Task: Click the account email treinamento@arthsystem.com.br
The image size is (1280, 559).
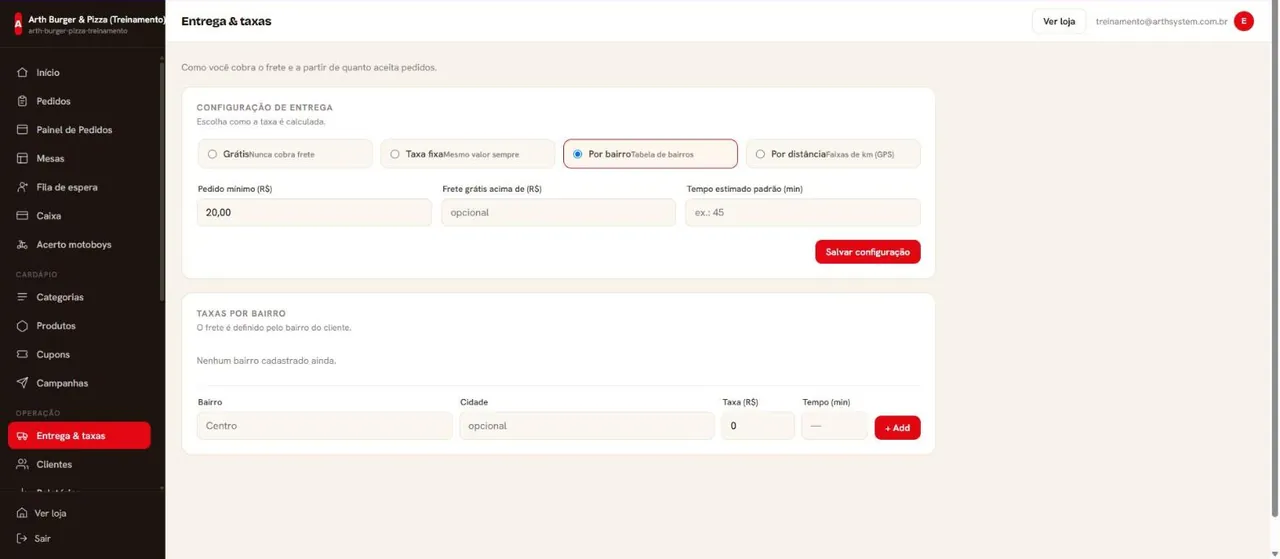Action: coord(1161,21)
